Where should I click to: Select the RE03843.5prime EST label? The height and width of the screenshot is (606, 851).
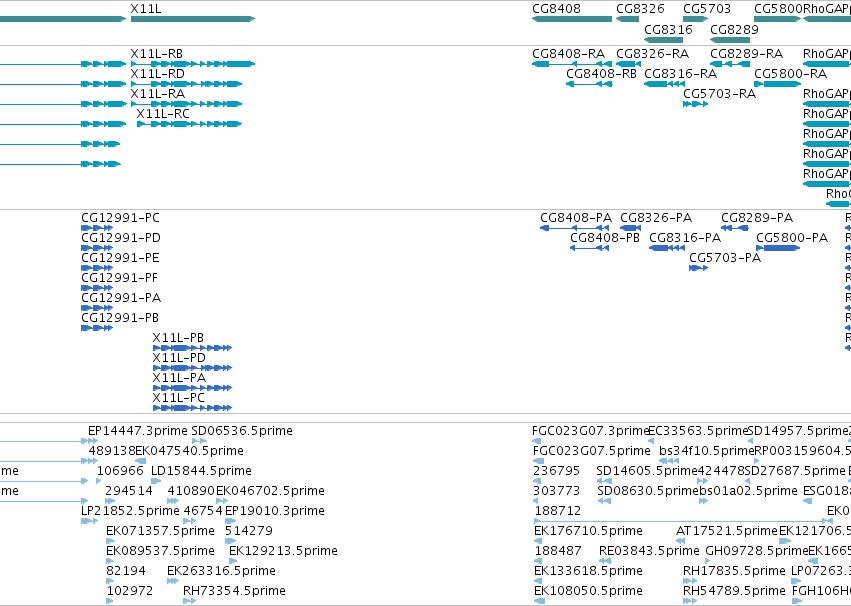(649, 551)
